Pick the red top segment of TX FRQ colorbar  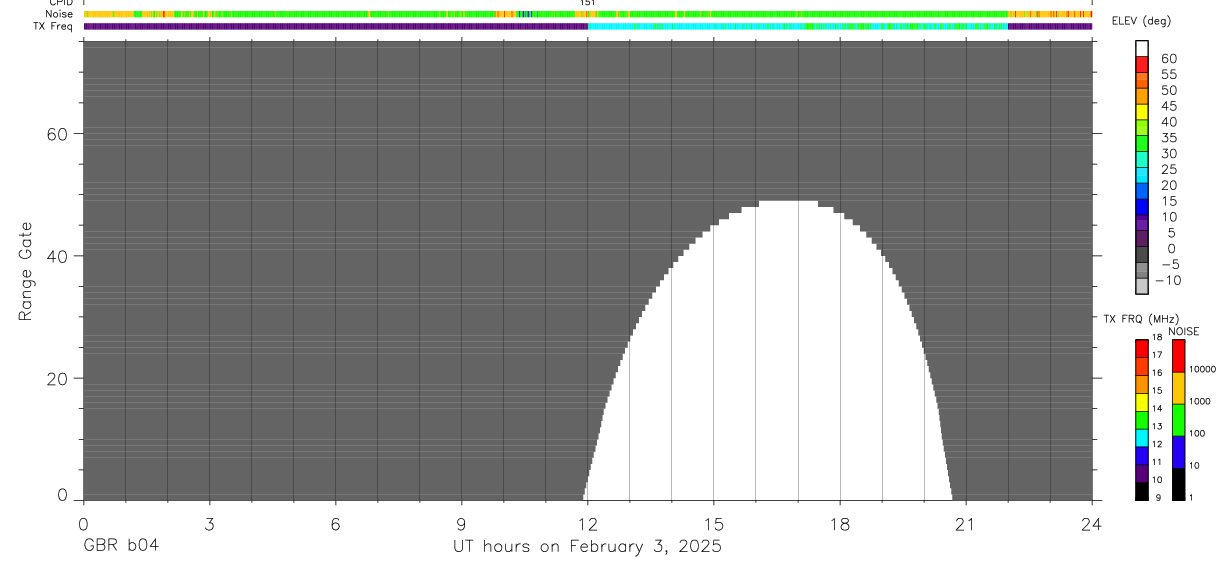[x=1142, y=349]
